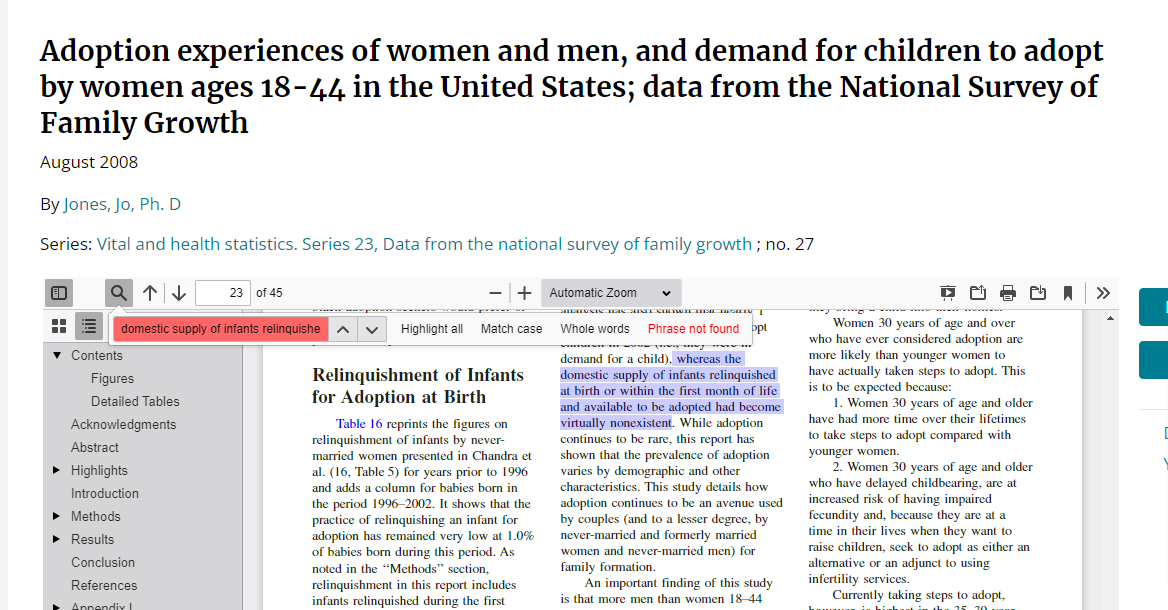Click heading 'Relinquishment of Infants for Adoption at Birth'
This screenshot has height=610, width=1168.
pos(418,386)
